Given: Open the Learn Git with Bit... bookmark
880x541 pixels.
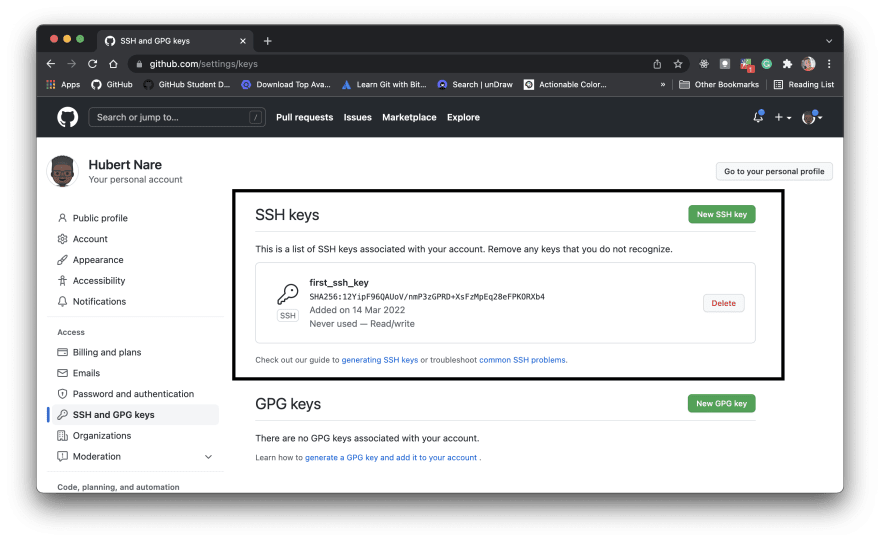Looking at the screenshot, I should pyautogui.click(x=384, y=85).
